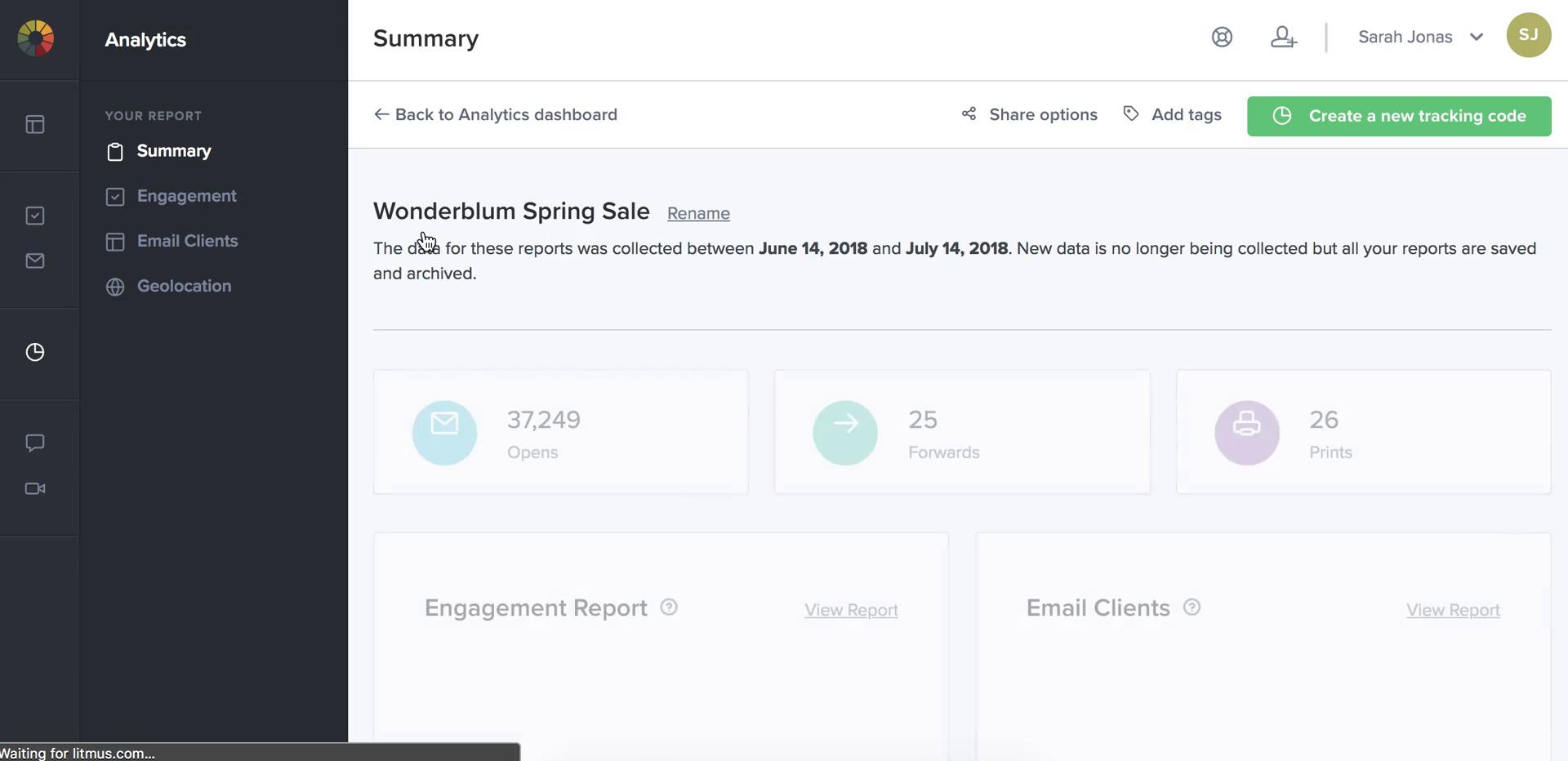View the Email Clients report
The width and height of the screenshot is (1568, 761).
click(1453, 610)
